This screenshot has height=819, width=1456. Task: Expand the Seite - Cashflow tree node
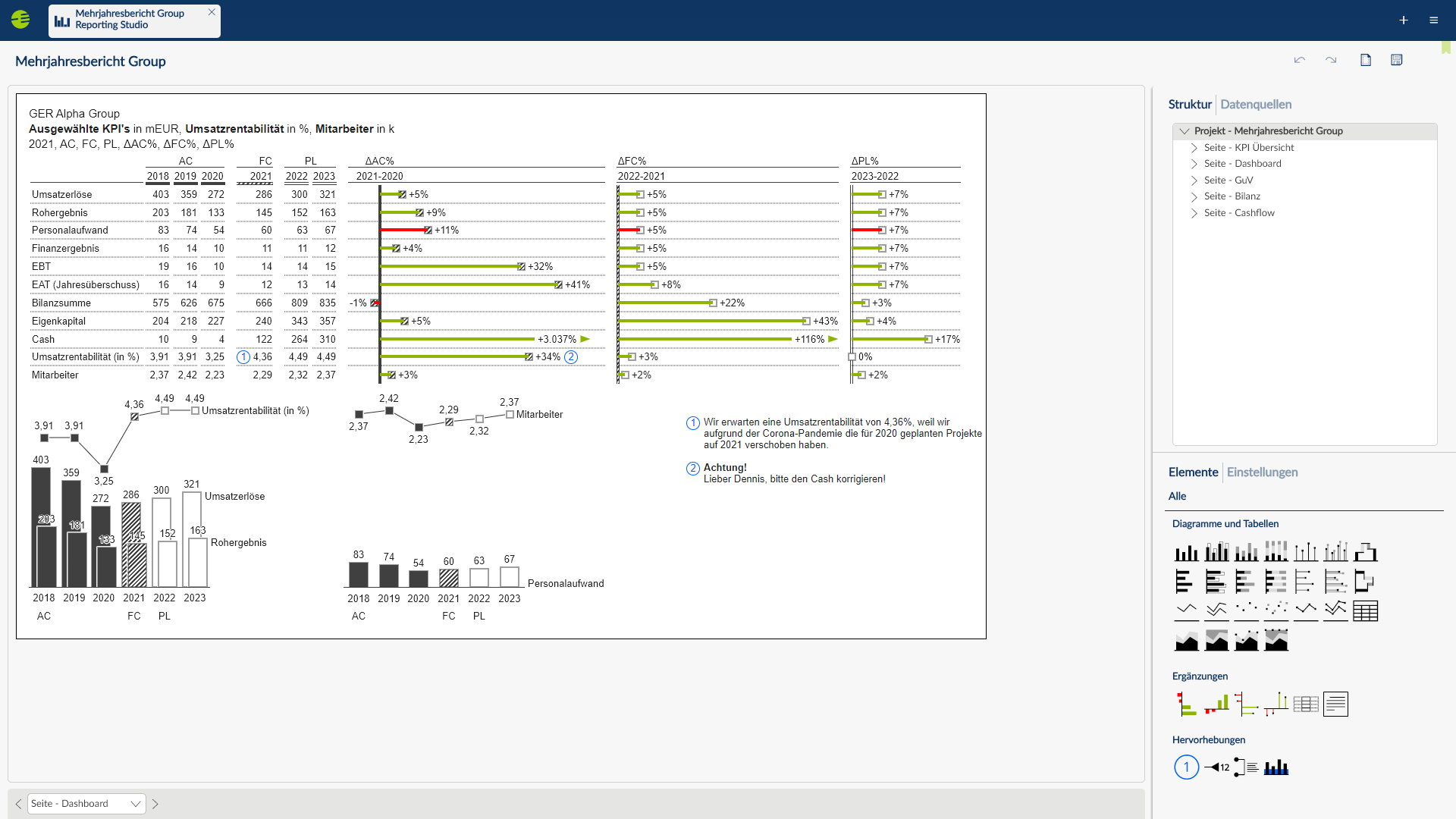tap(1194, 213)
